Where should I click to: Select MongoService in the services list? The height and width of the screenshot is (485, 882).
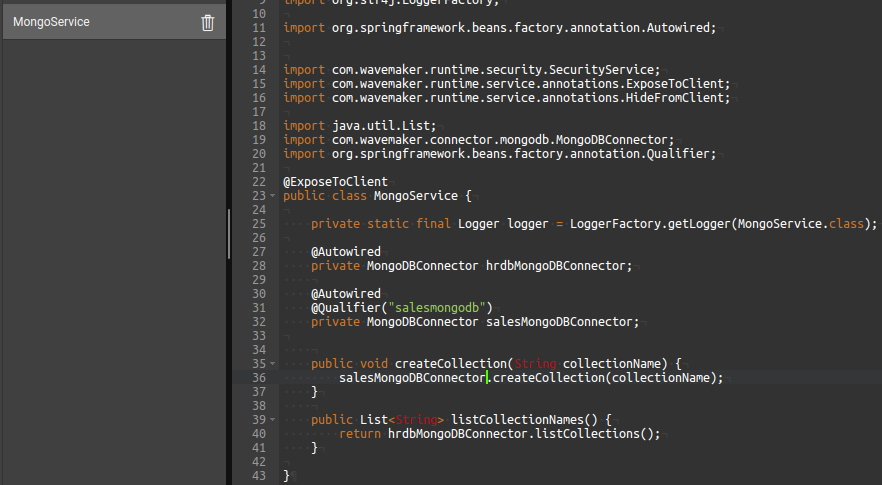click(x=51, y=22)
